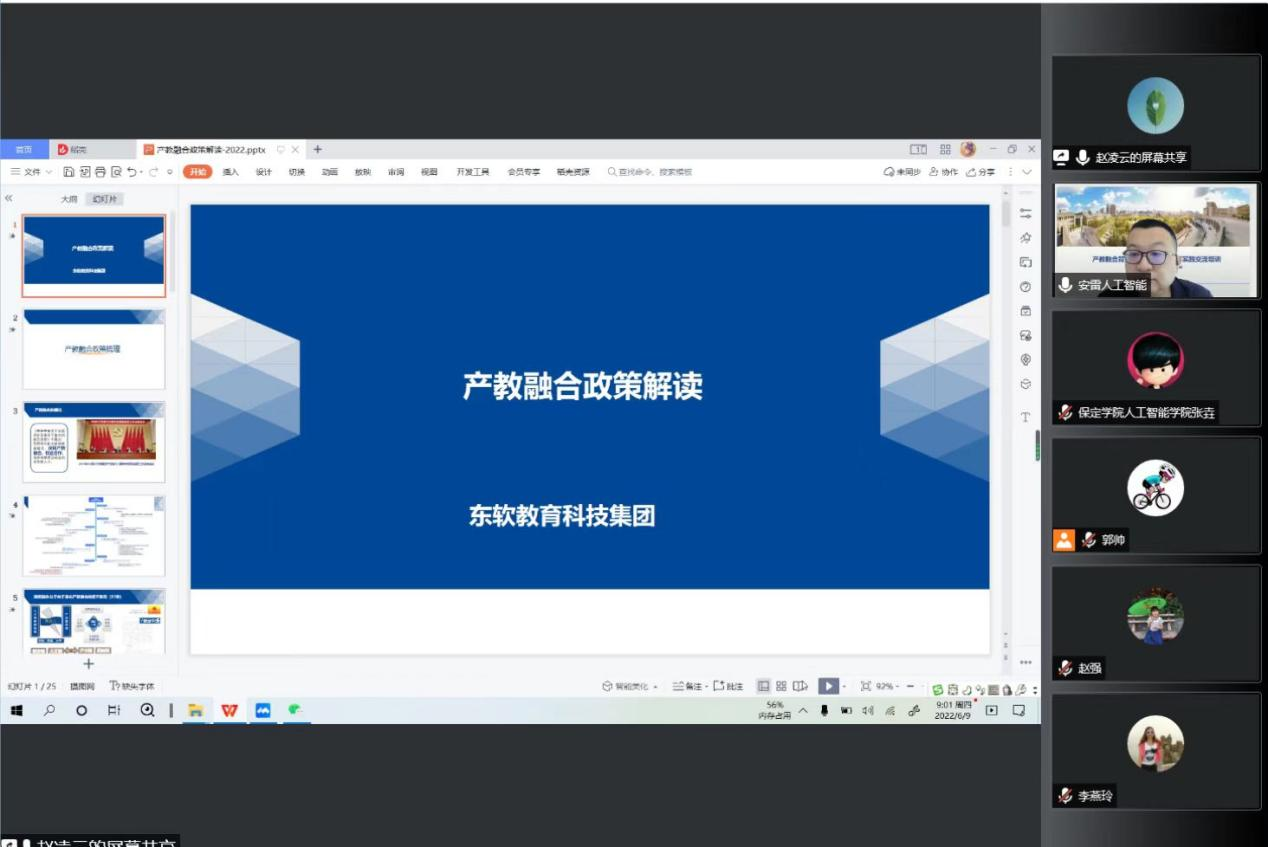This screenshot has width=1268, height=847.
Task: Click the user avatar in title bar
Action: 968,150
